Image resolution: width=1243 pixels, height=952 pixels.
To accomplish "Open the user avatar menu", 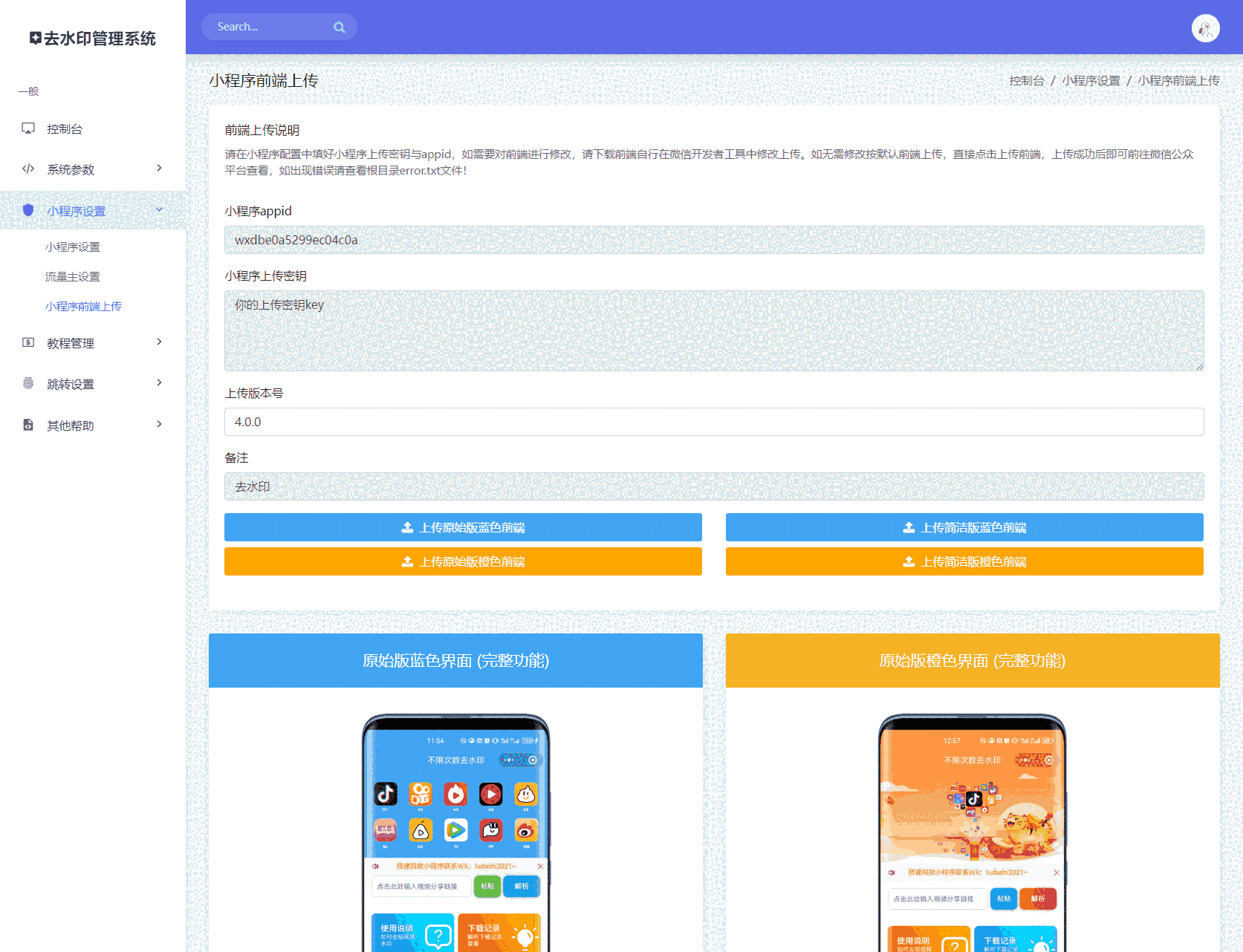I will pos(1205,28).
